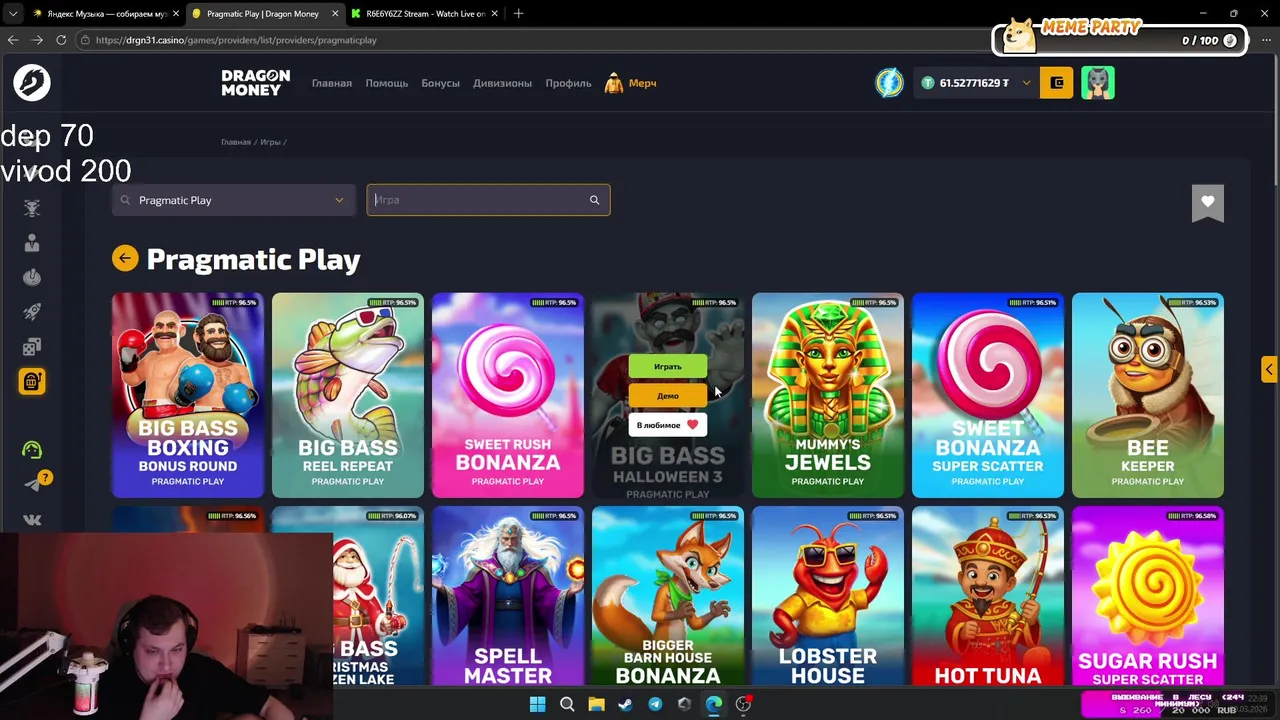The image size is (1280, 720).
Task: Open the Бонусы menu item
Action: coord(440,83)
